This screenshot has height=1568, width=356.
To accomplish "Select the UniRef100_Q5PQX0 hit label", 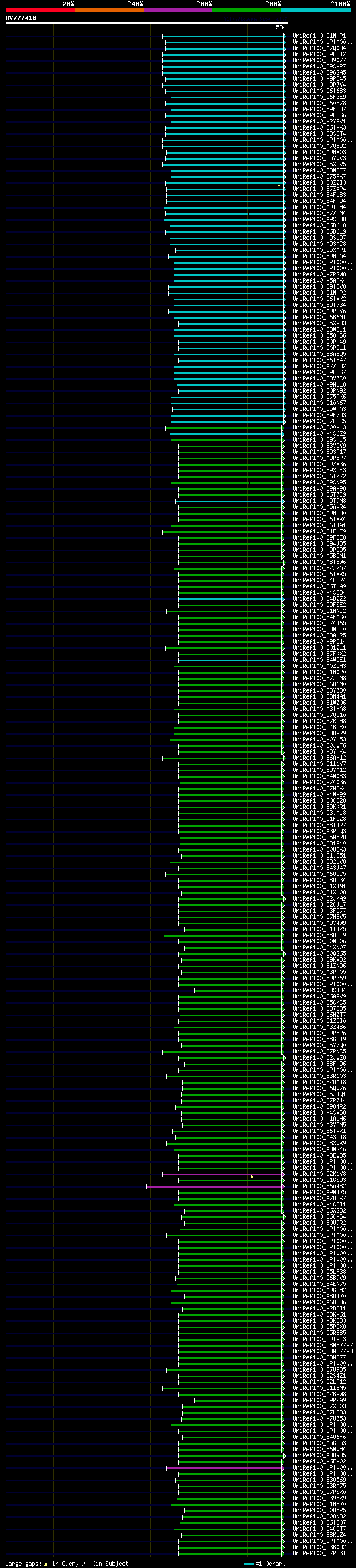I will (319, 1327).
